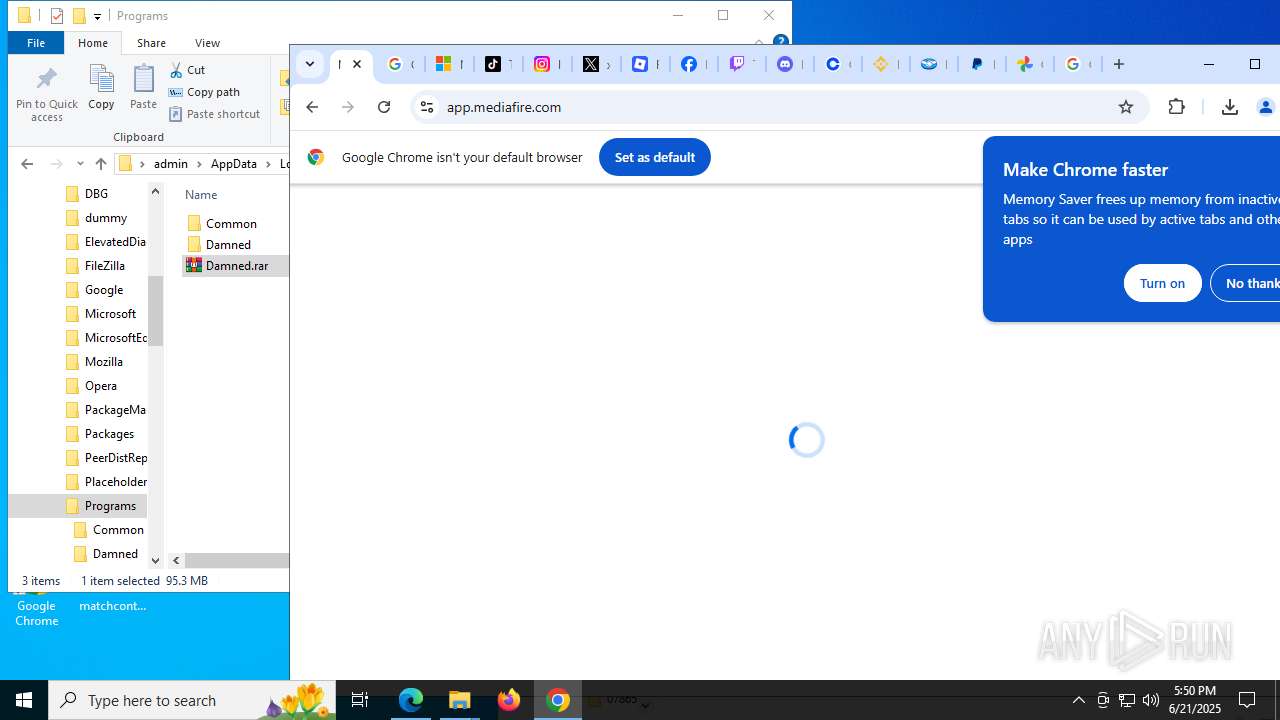The height and width of the screenshot is (720, 1280).
Task: Open Customize Quick Access Toolbar dropdown
Action: coord(97,16)
